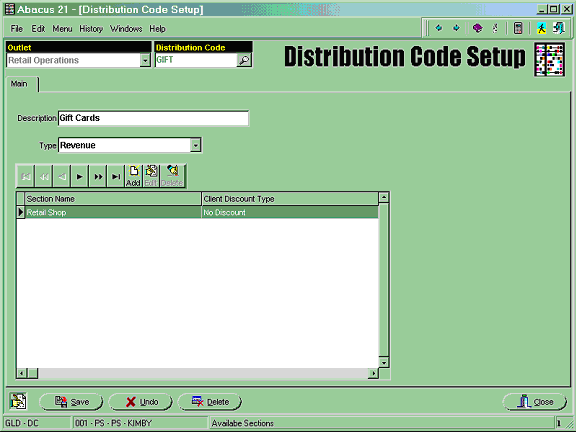The height and width of the screenshot is (432, 576).
Task: Go to next record arrow
Action: (79, 176)
